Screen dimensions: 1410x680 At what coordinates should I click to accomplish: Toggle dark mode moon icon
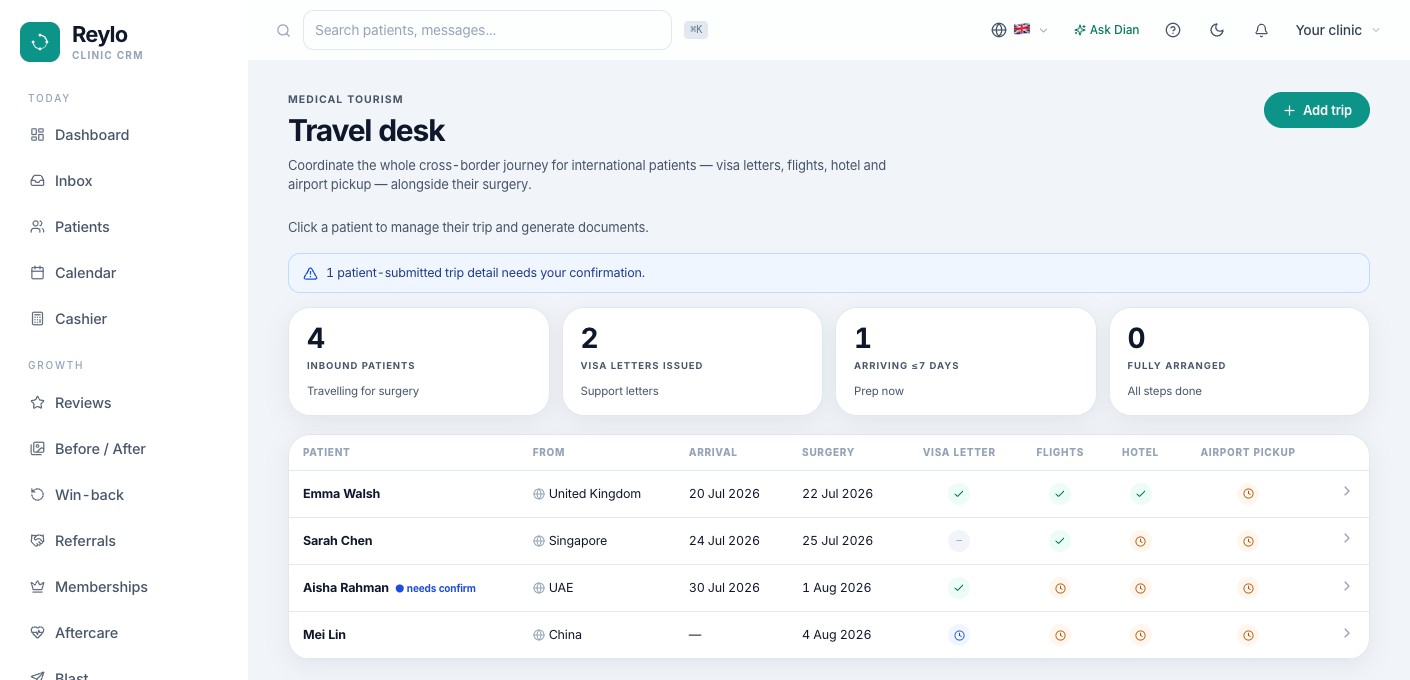coord(1217,30)
